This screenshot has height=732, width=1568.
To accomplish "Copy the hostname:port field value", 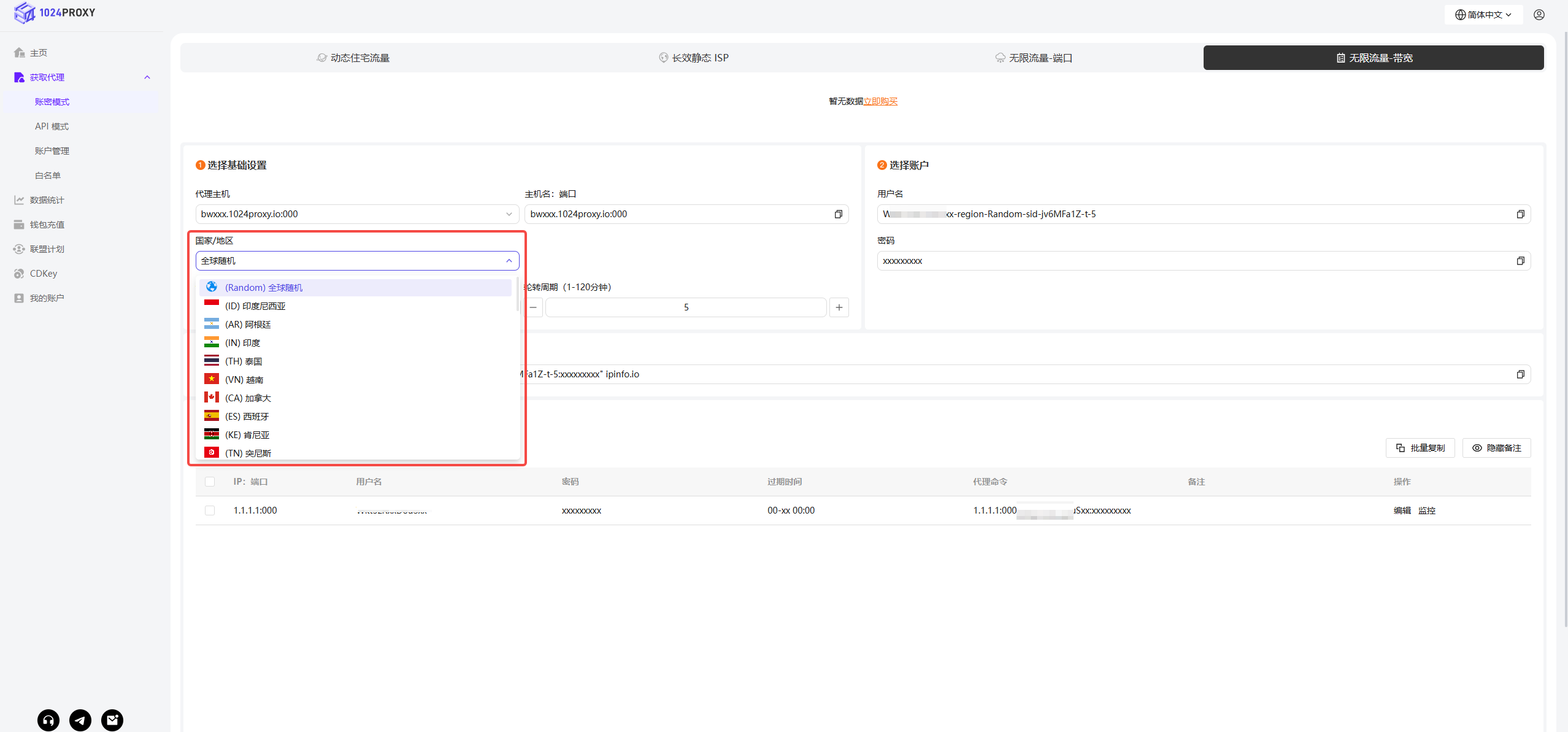I will click(x=838, y=214).
